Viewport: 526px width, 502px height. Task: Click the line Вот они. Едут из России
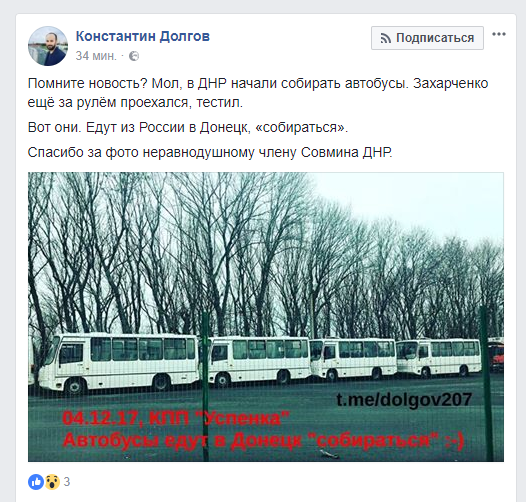point(188,127)
